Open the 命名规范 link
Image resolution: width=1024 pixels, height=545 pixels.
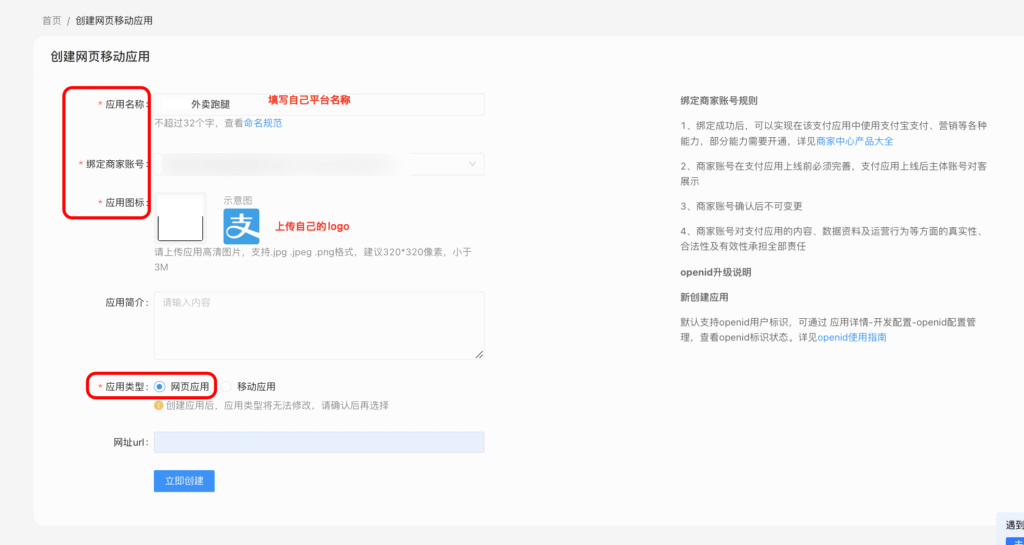click(263, 123)
